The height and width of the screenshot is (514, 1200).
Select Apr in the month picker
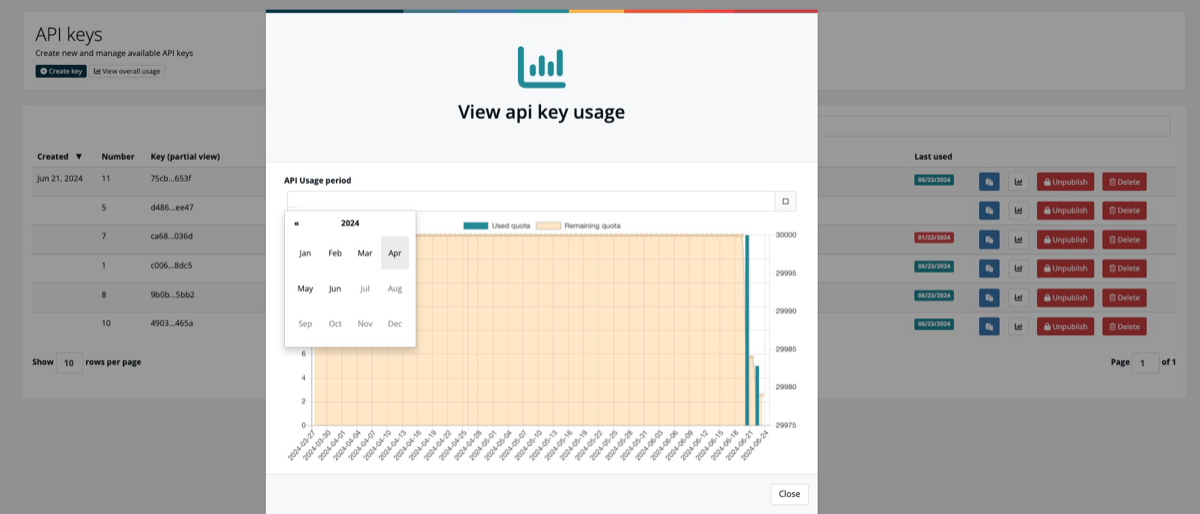(x=395, y=253)
